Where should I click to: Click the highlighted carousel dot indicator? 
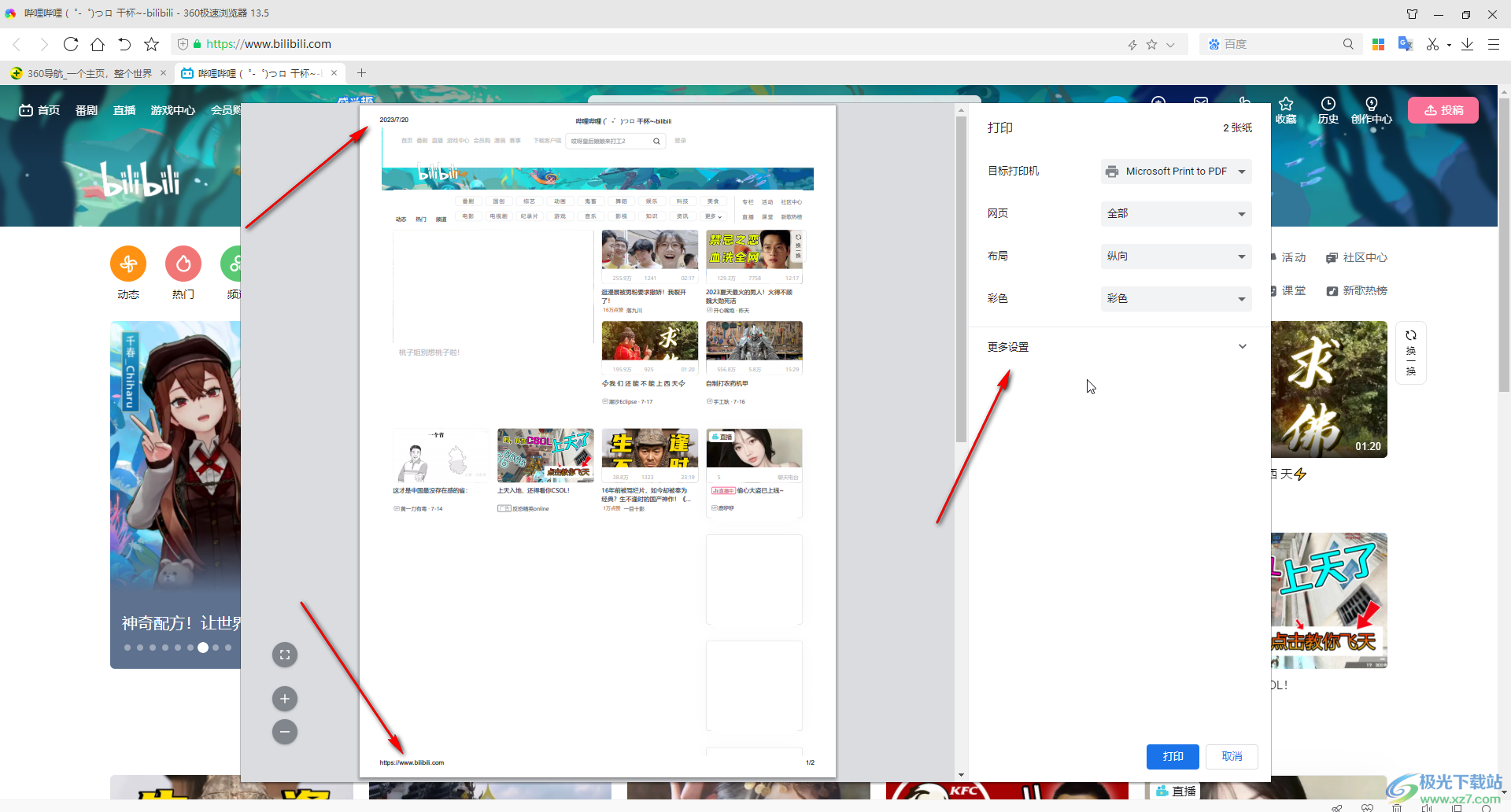203,648
